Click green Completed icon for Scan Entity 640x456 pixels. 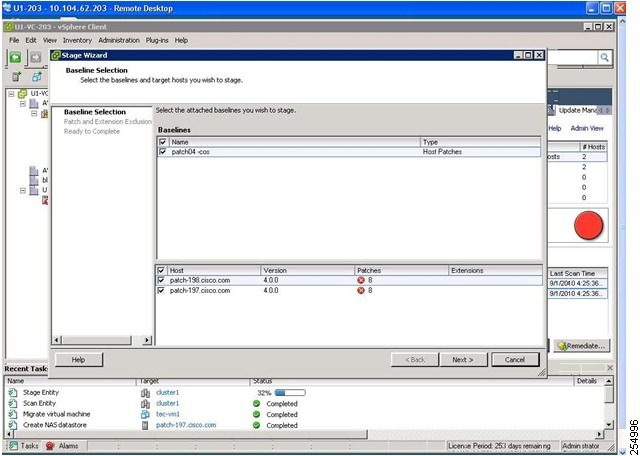[256, 403]
